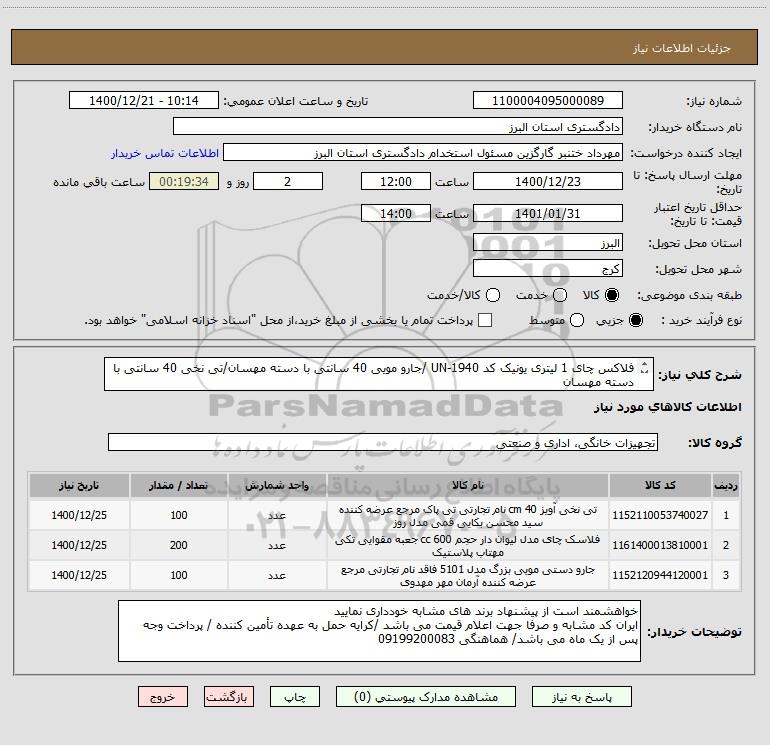Click the جارو دستی مویی بزرگ item name
This screenshot has height=745, width=770.
point(468,576)
